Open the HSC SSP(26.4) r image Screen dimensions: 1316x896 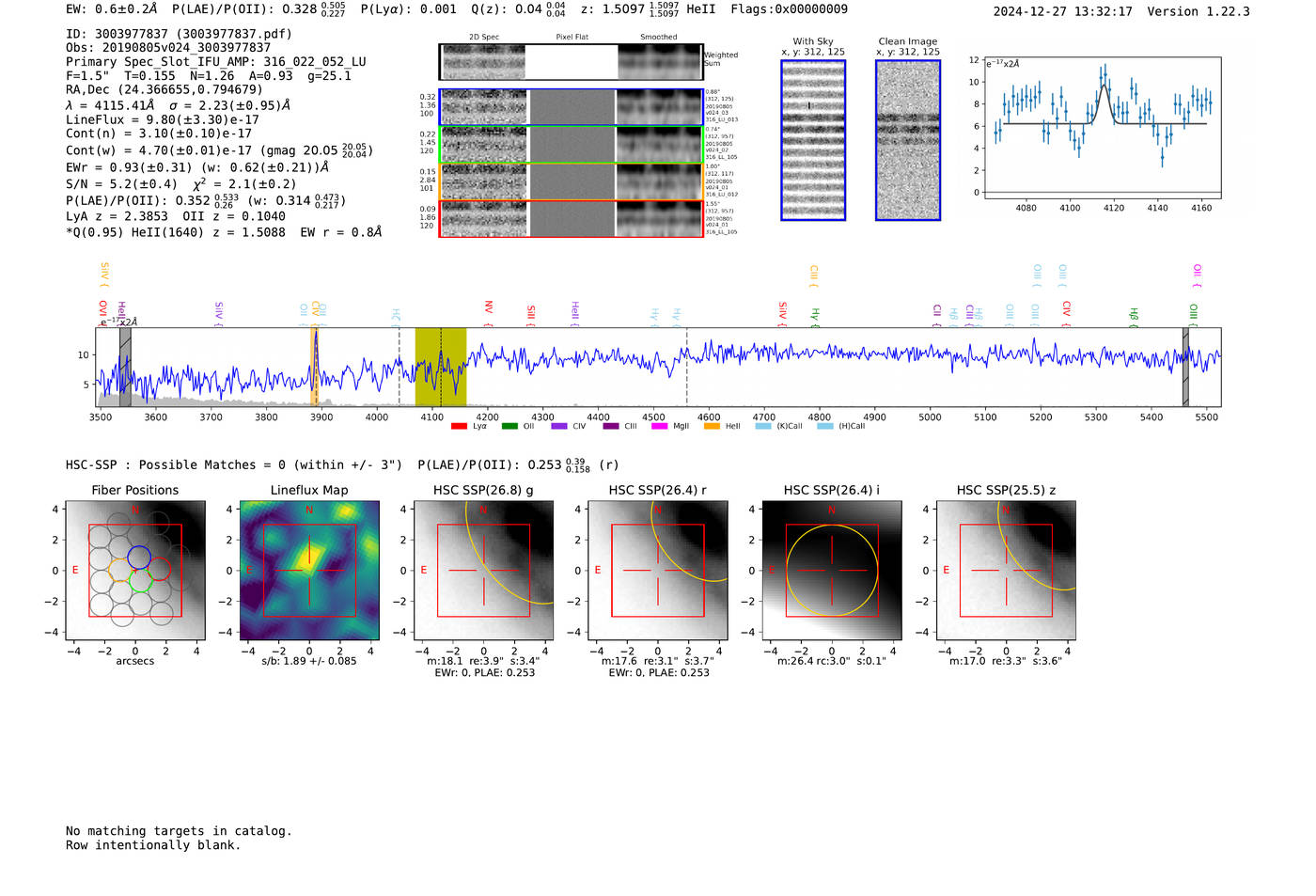[658, 570]
